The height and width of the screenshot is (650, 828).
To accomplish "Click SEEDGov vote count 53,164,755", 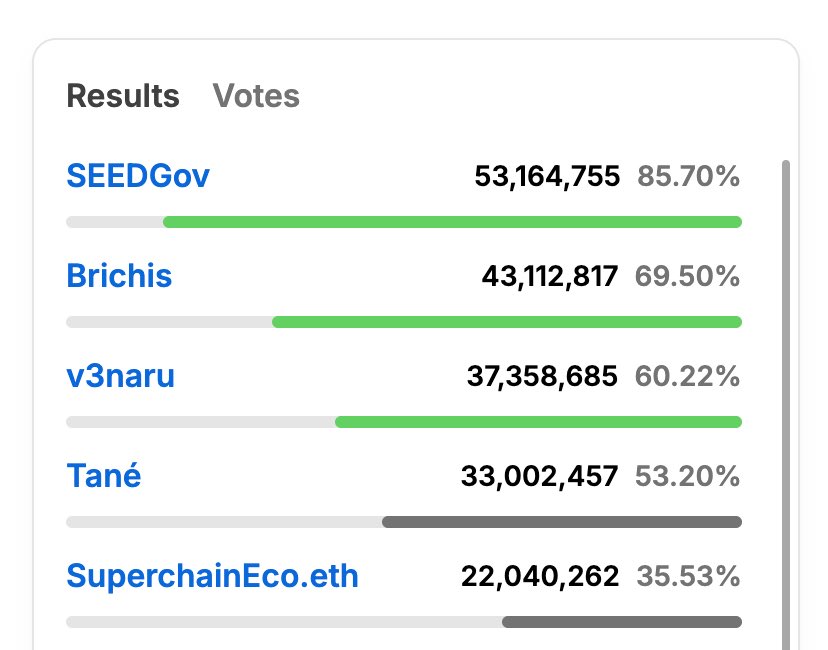I will (x=547, y=176).
